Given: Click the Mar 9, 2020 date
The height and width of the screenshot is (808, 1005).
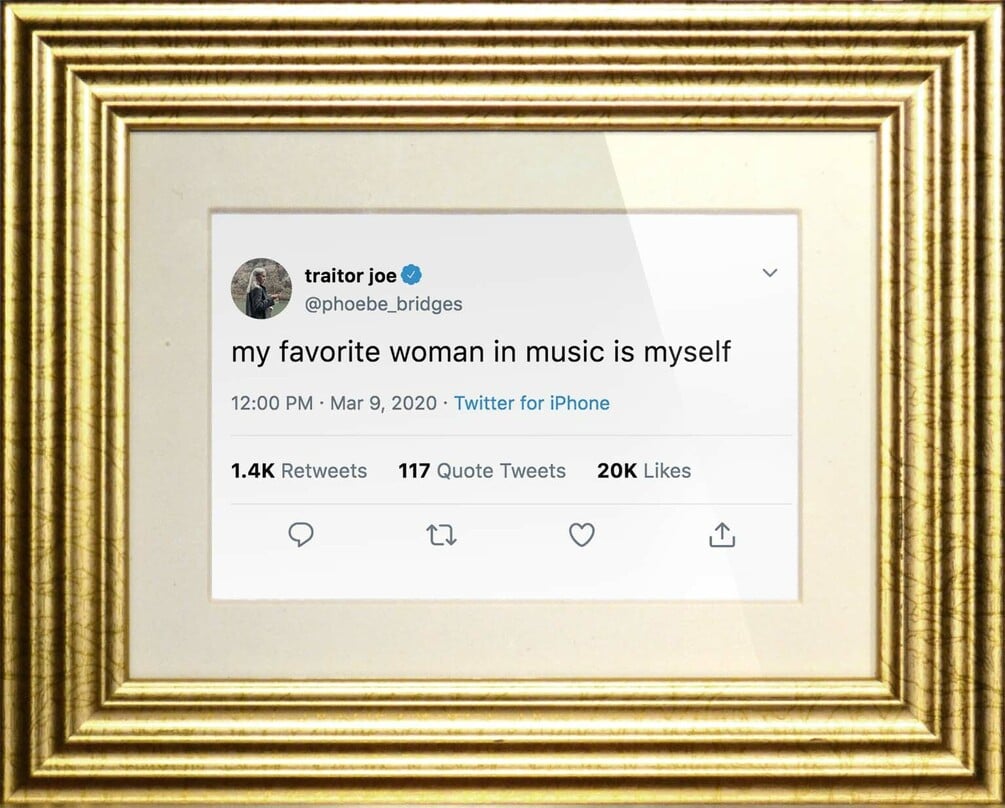Looking at the screenshot, I should pos(383,403).
